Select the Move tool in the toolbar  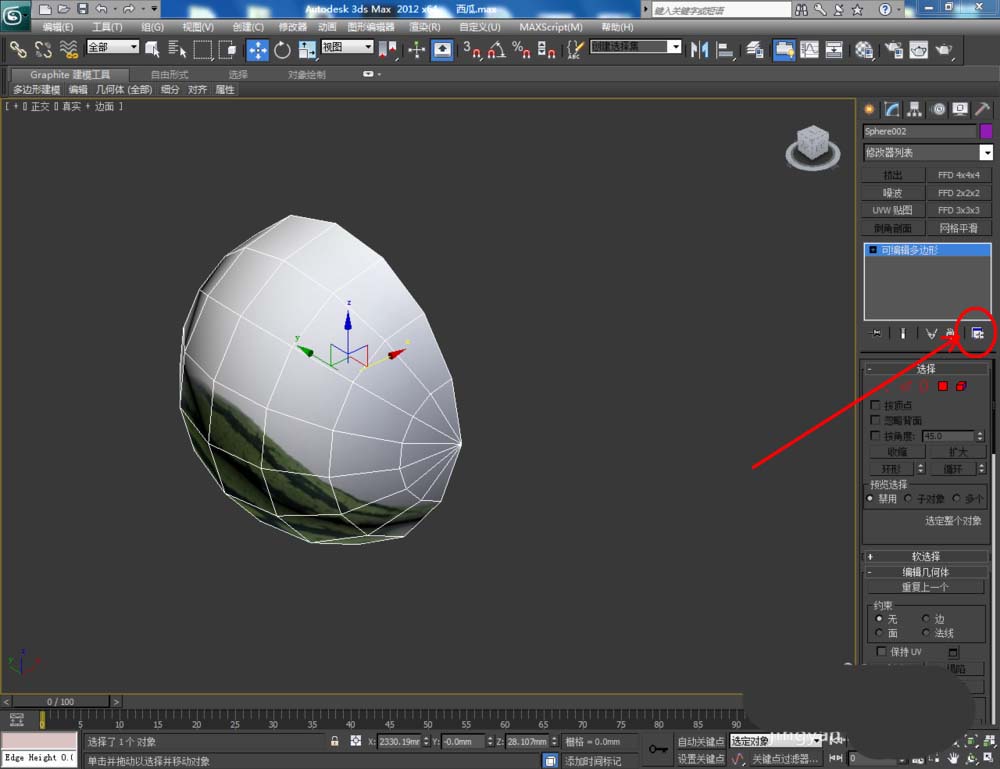[x=257, y=50]
